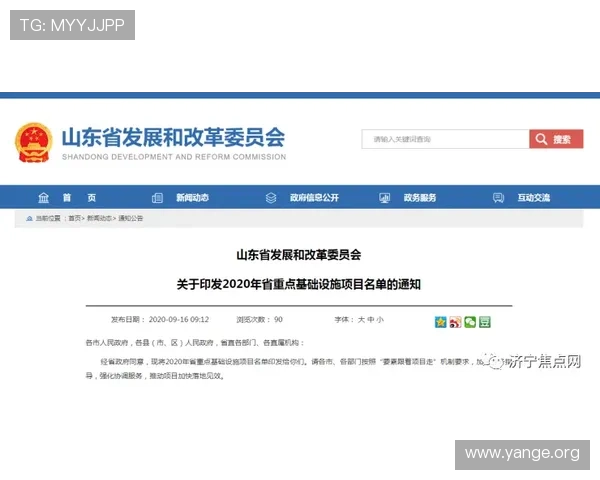Click the news document icon beside 新闻动态

tap(157, 198)
